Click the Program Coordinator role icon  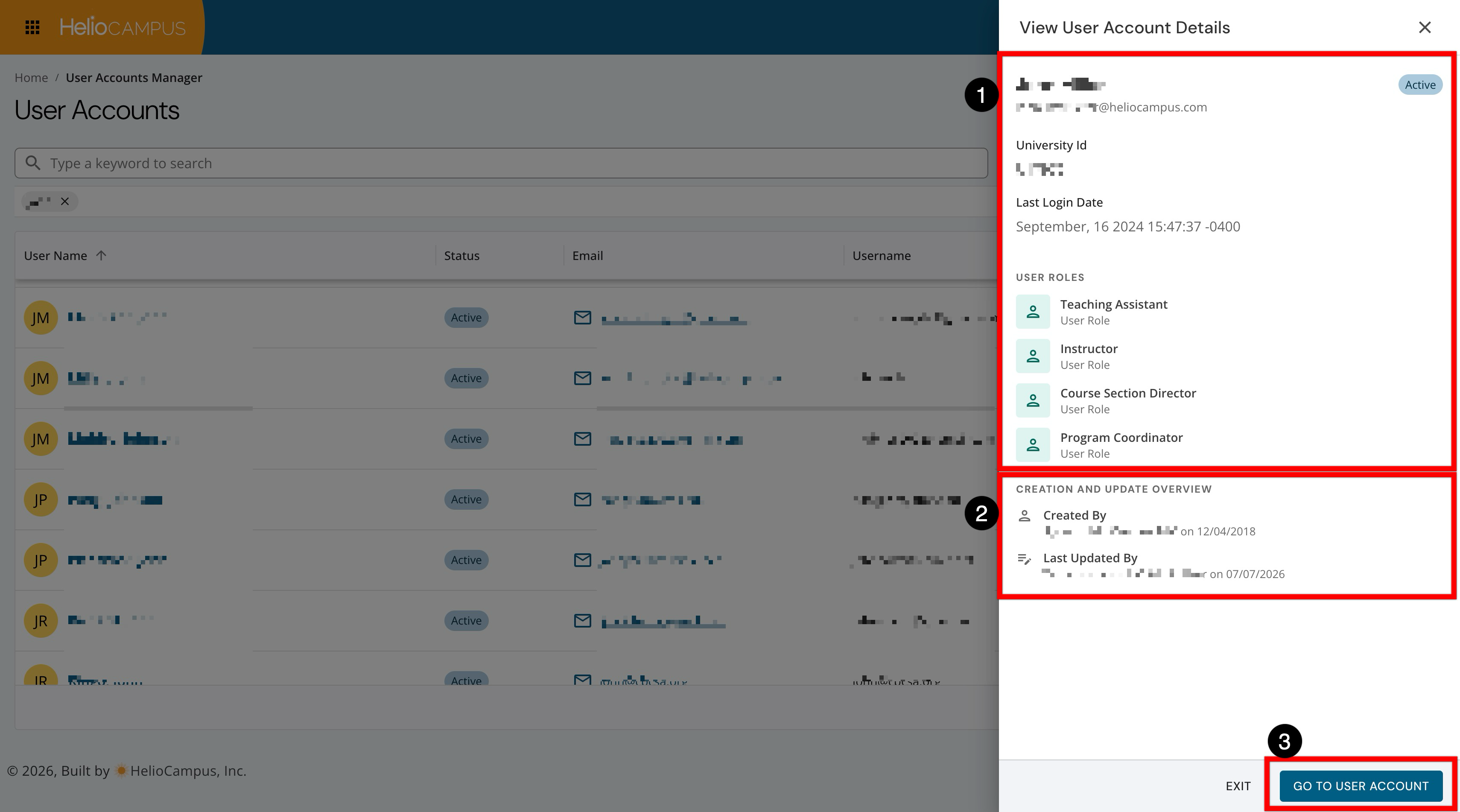pos(1033,445)
